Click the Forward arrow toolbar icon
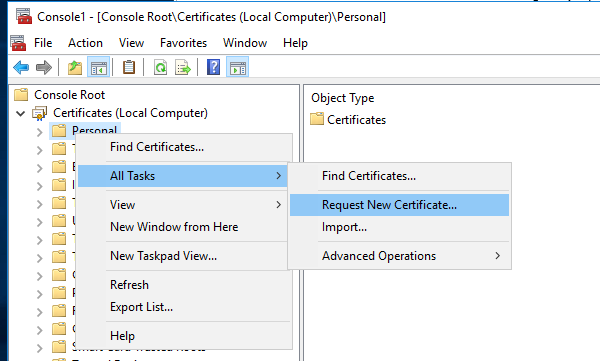600x361 pixels. click(44, 68)
